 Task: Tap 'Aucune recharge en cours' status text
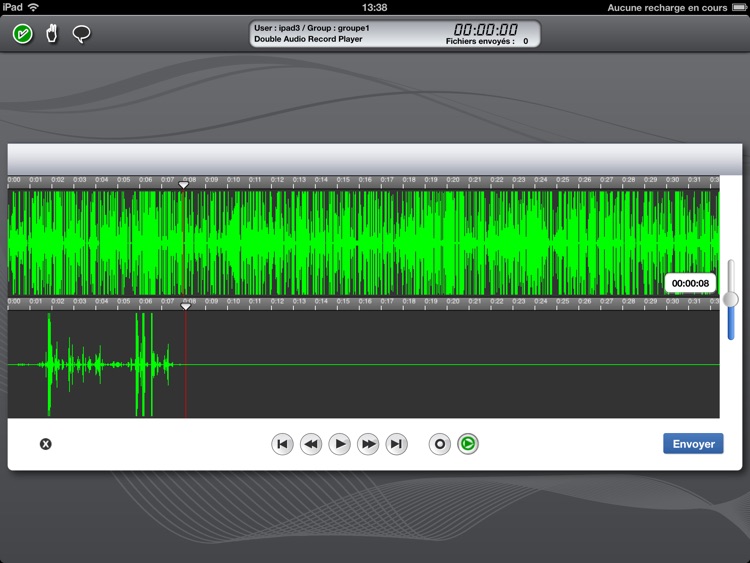(667, 8)
